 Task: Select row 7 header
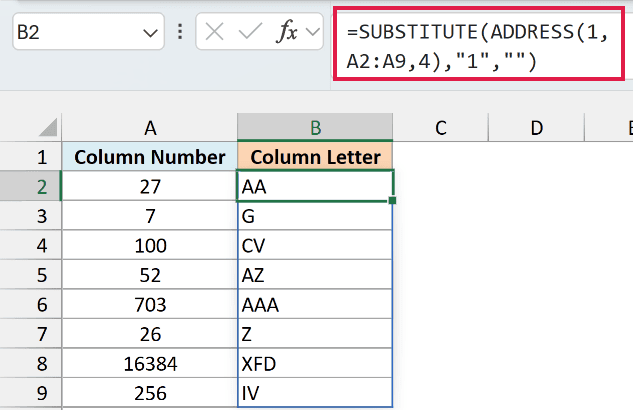click(x=31, y=334)
